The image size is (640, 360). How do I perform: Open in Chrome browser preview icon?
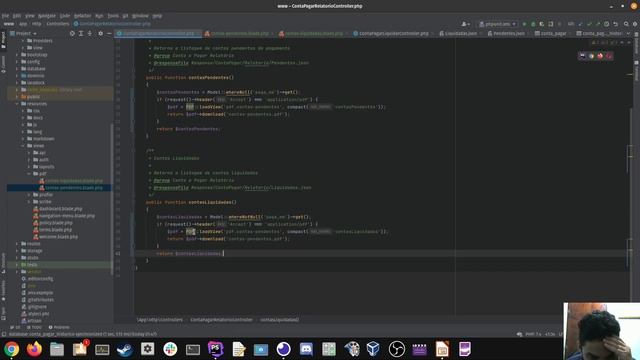click(591, 56)
